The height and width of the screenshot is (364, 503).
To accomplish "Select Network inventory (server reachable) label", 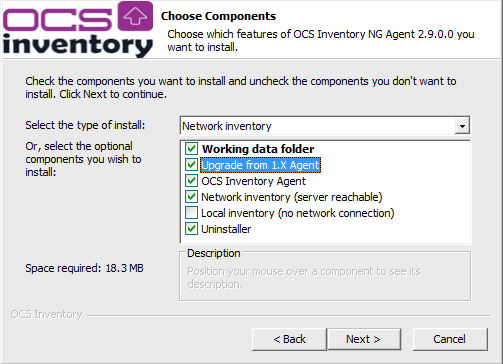I will click(292, 197).
